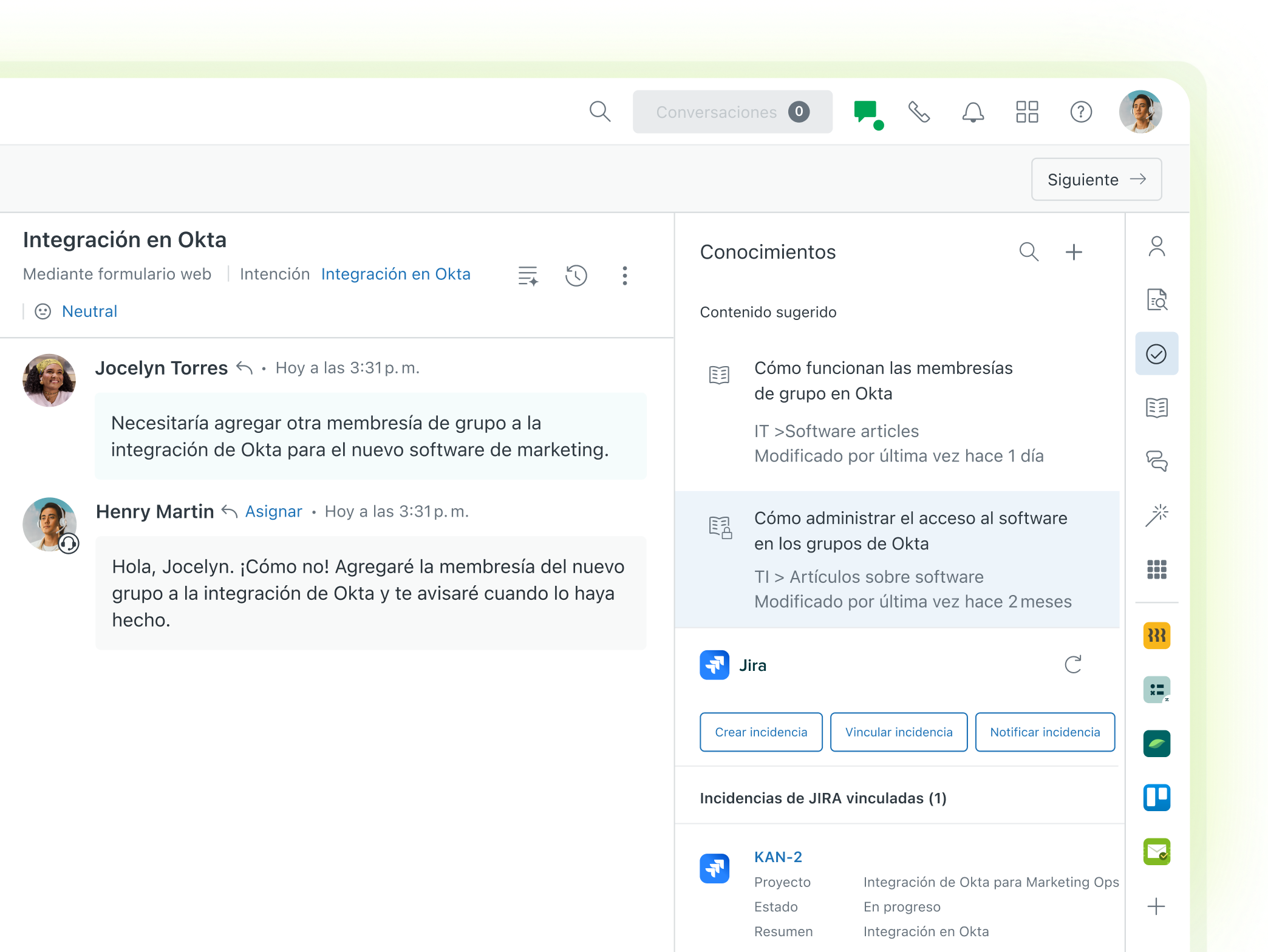Open ticket event history clock icon
The height and width of the screenshot is (952, 1268).
pos(576,276)
